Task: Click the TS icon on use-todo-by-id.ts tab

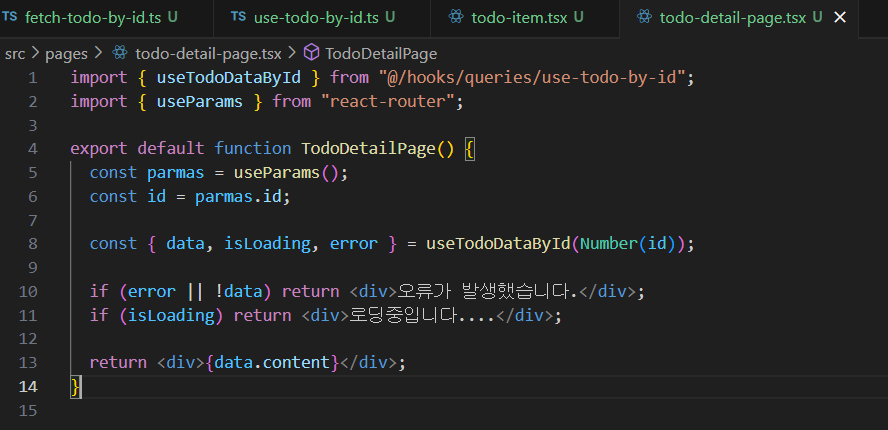Action: coord(238,18)
